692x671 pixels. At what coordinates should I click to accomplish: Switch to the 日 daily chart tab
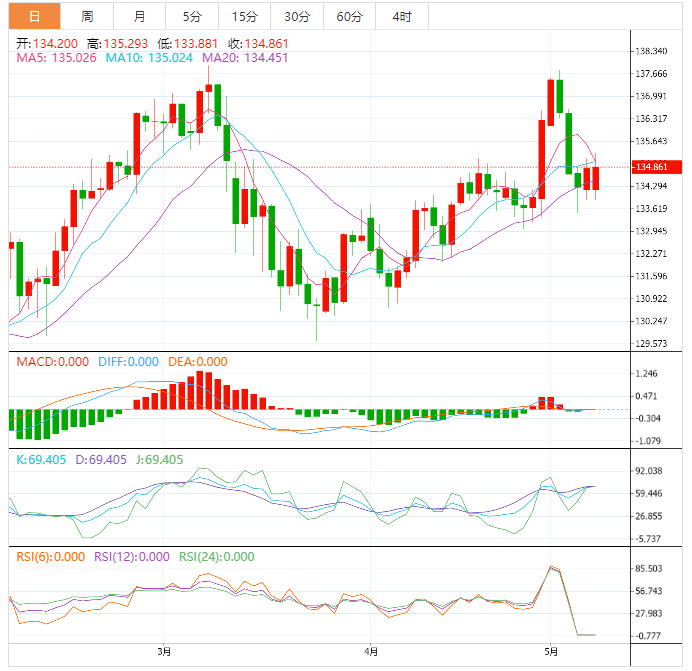click(x=34, y=17)
